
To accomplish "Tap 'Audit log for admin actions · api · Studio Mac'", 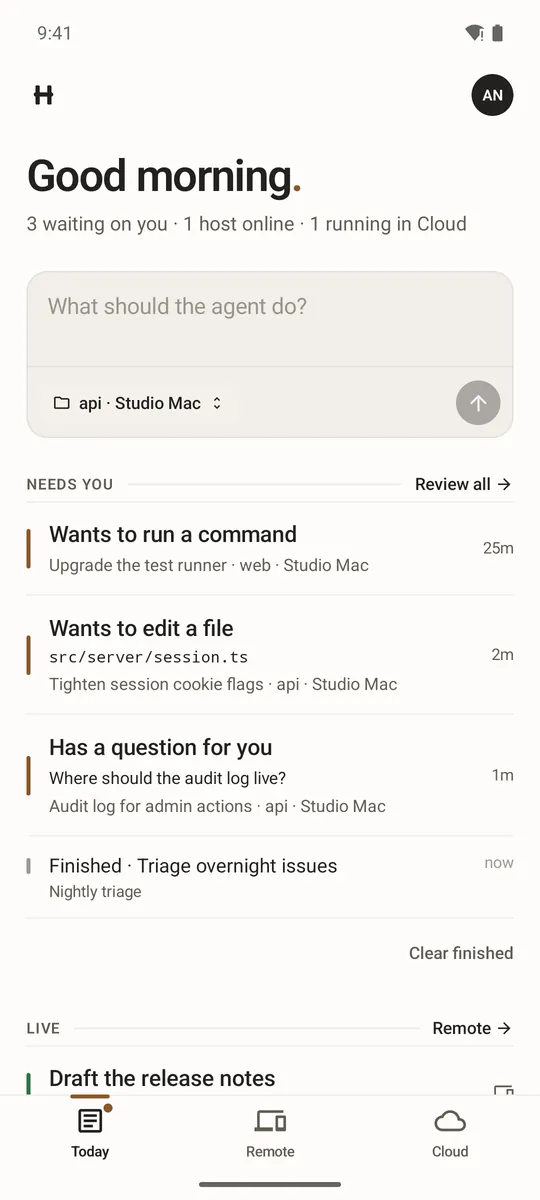I will point(217,806).
